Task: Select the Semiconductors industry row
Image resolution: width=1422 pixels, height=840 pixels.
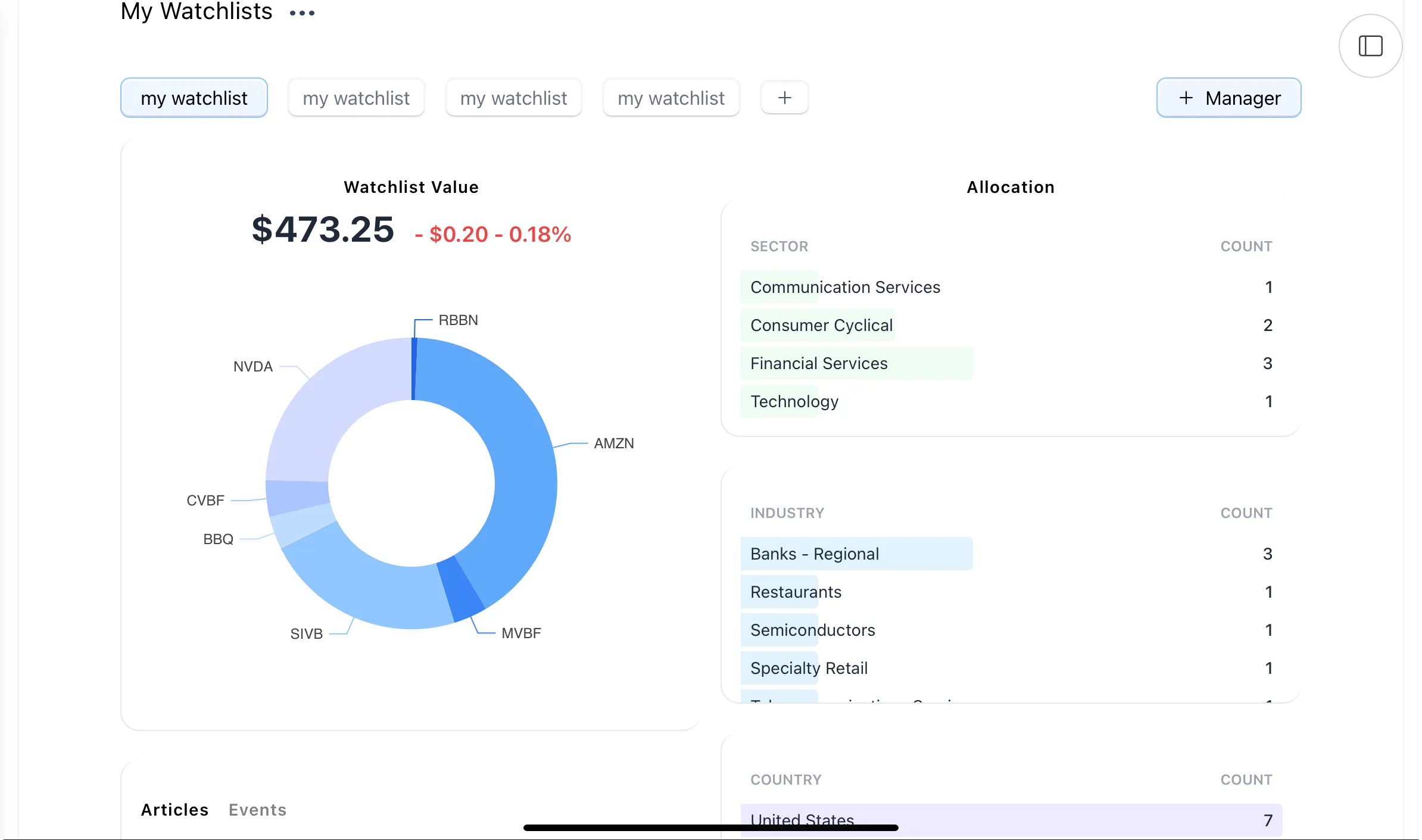Action: click(x=1011, y=630)
